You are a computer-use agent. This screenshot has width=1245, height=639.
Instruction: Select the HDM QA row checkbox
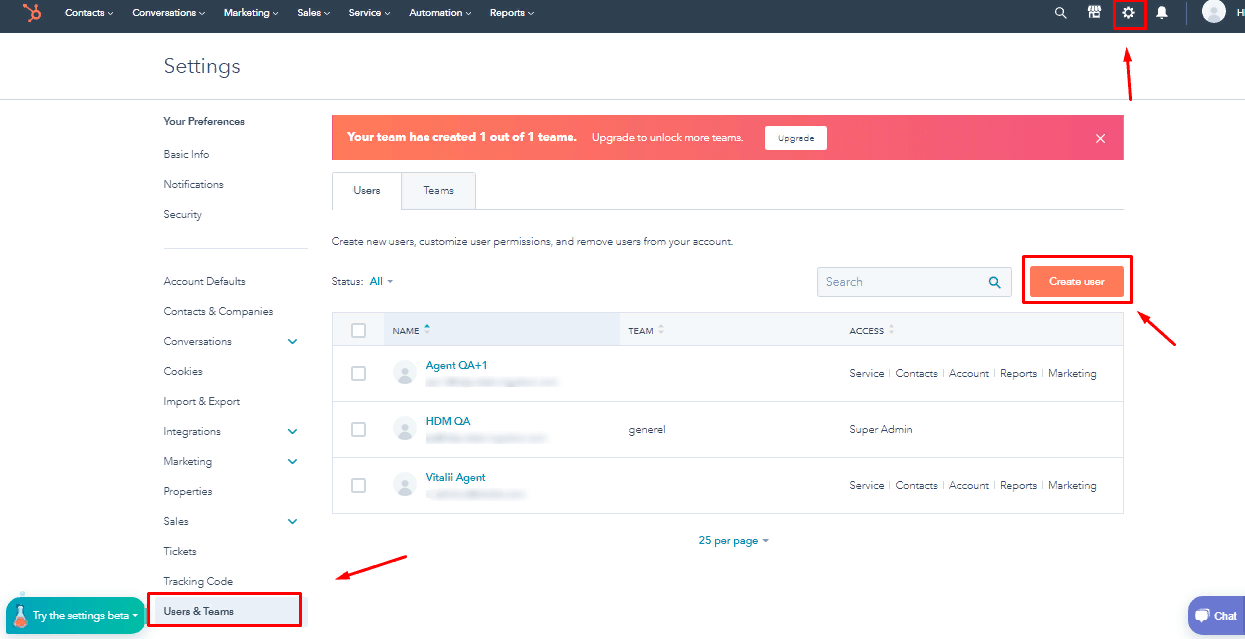click(359, 429)
